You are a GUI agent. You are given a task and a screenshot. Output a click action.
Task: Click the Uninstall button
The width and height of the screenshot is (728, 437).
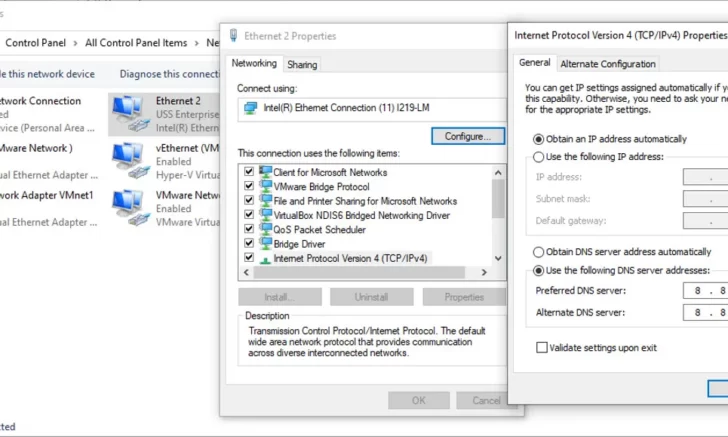point(371,297)
